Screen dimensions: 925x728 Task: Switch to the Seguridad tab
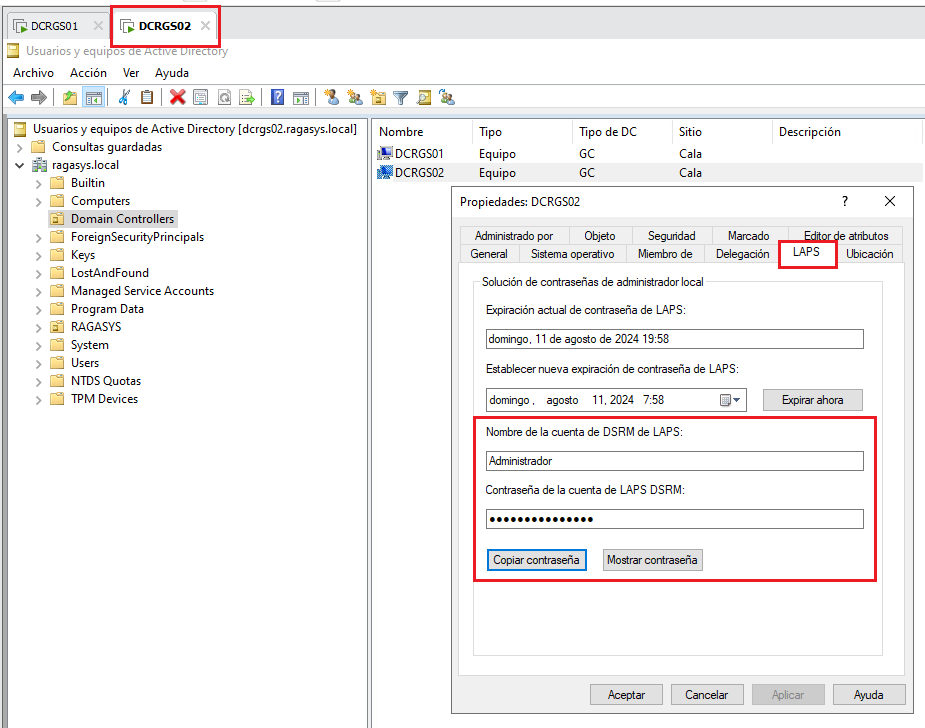pyautogui.click(x=671, y=236)
